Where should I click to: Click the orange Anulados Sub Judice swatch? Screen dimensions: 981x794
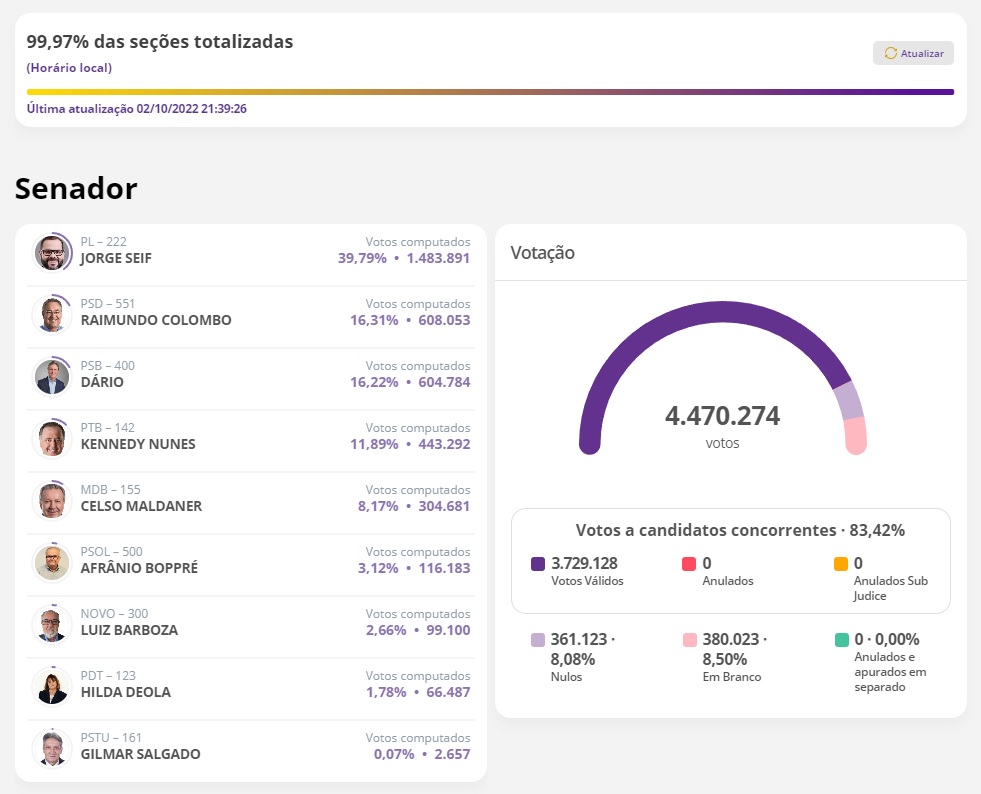pos(840,564)
